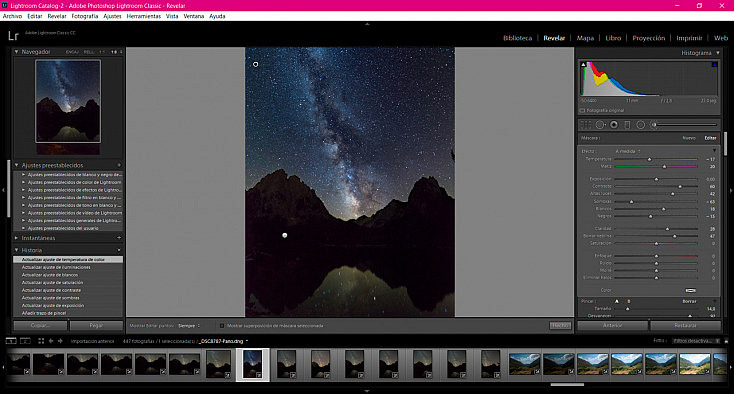Collapse the left panel group arrow
This screenshot has height=394, width=734.
3,190
